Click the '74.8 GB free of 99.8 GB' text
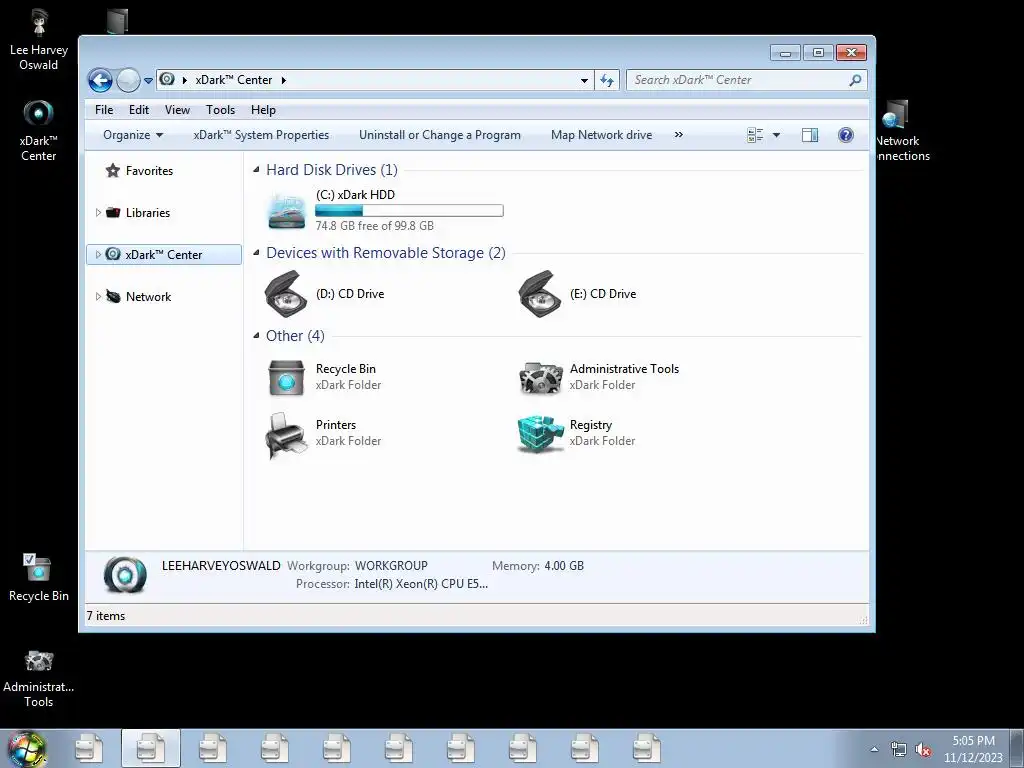 (374, 226)
